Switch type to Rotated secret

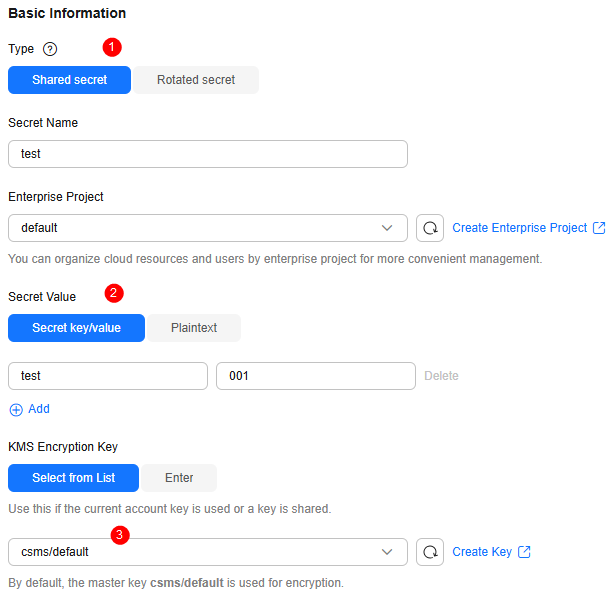(x=196, y=80)
